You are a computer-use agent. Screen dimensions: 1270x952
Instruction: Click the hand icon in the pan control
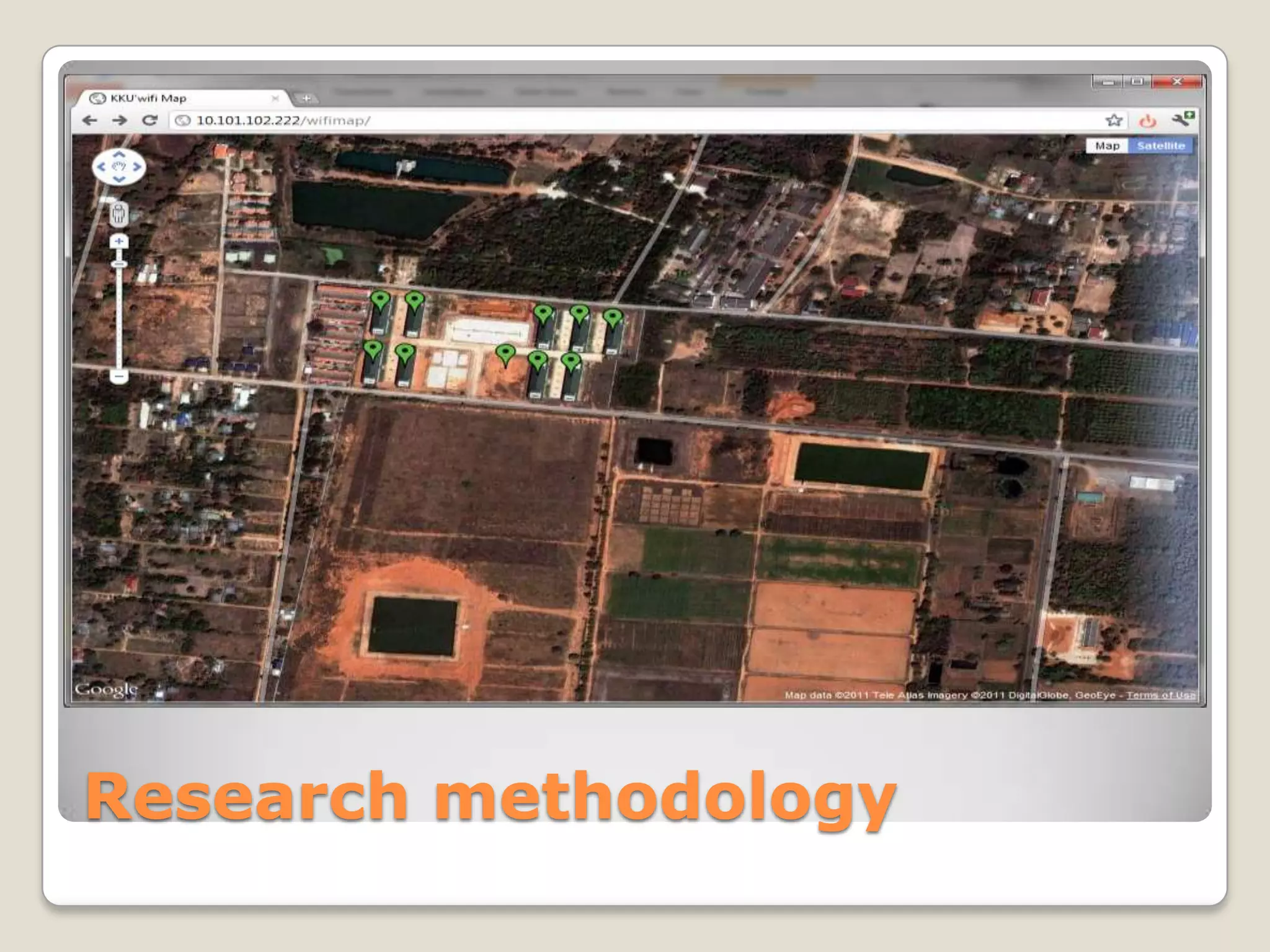pos(119,167)
